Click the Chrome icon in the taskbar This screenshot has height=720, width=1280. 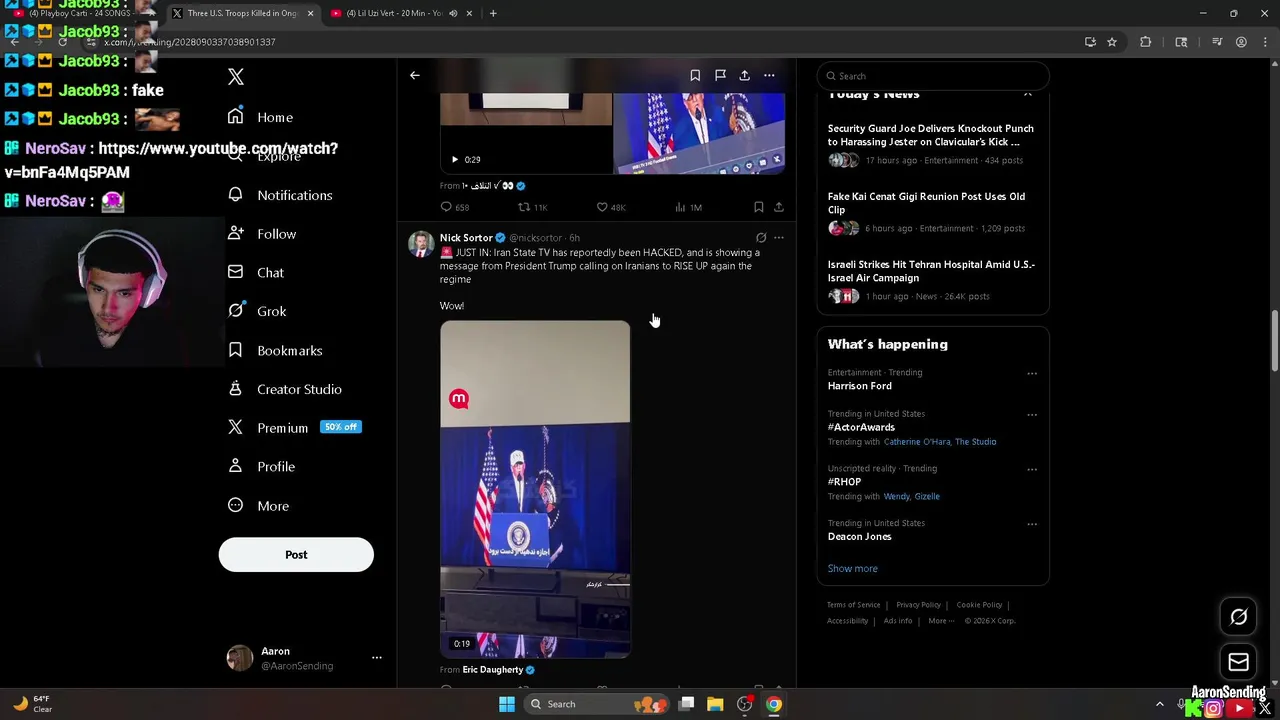coord(774,704)
